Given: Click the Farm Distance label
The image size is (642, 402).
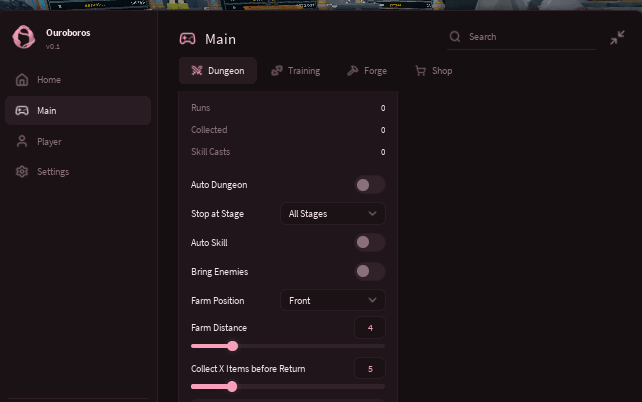Looking at the screenshot, I should click(x=219, y=328).
